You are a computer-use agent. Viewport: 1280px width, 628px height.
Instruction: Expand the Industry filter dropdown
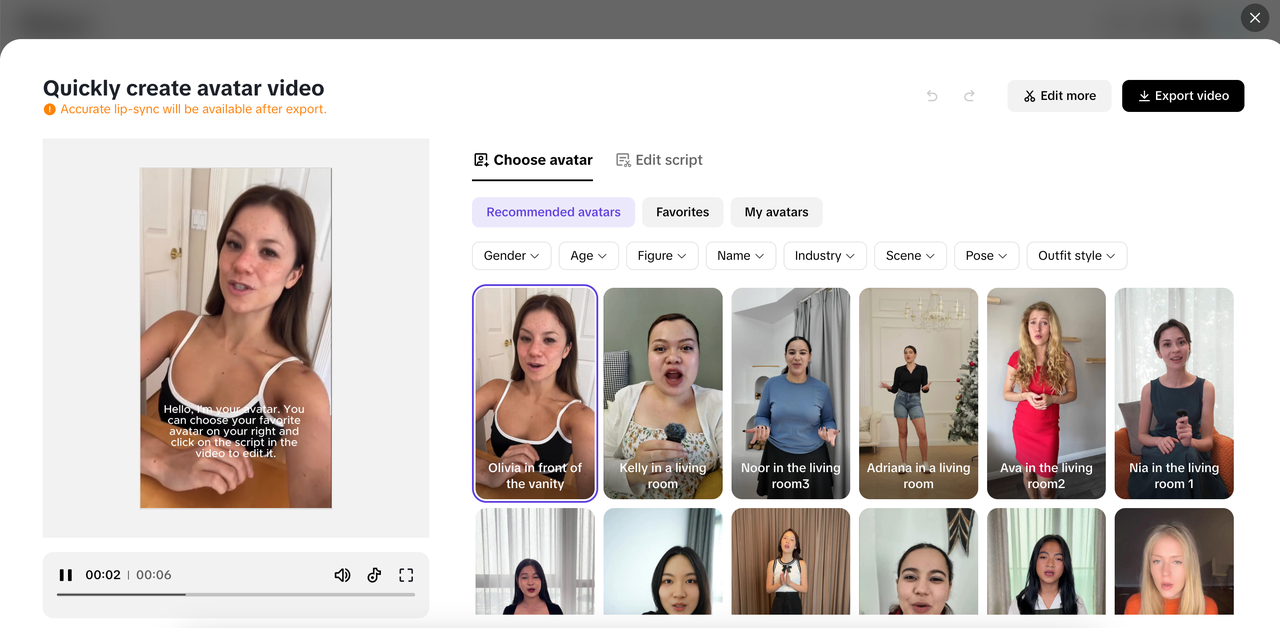point(825,256)
